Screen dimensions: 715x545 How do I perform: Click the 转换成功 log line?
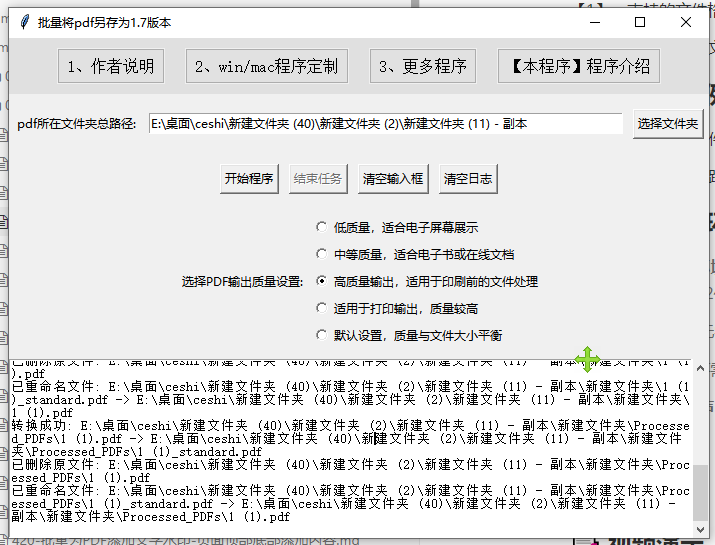[x=350, y=439]
